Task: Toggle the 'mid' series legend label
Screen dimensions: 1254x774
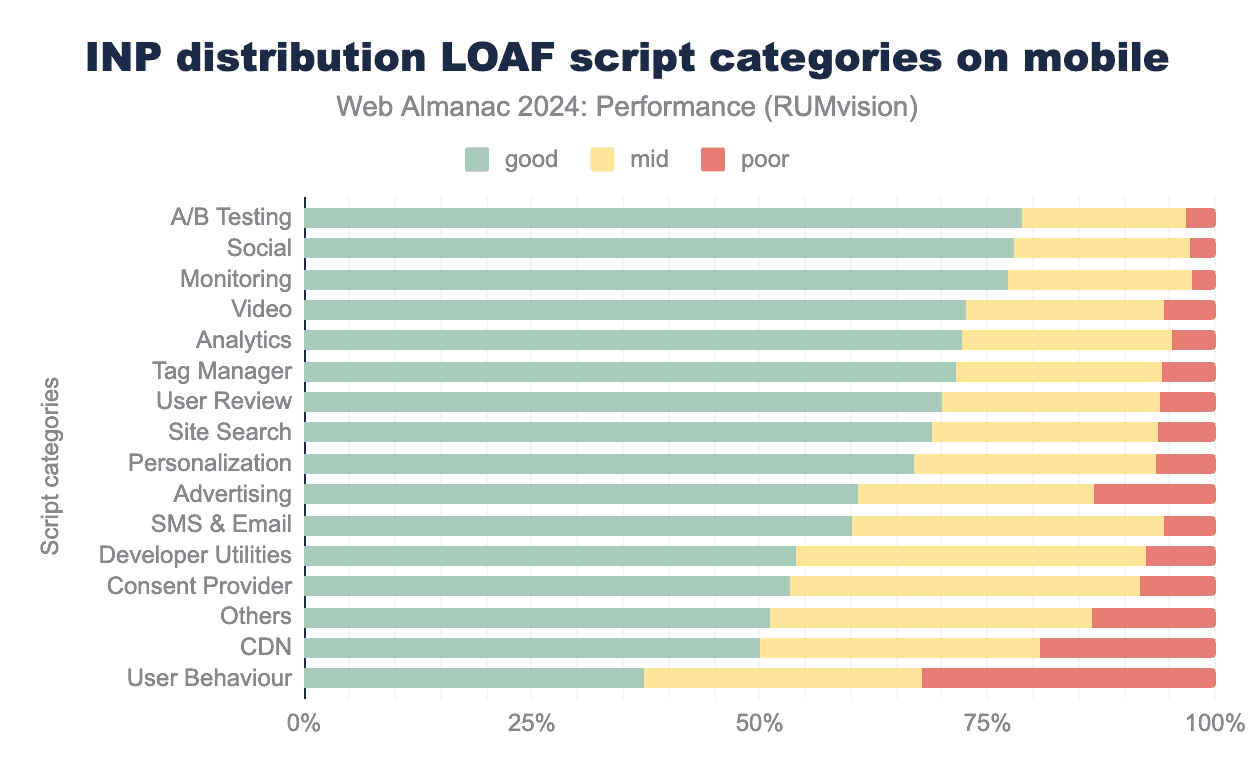Action: click(x=649, y=159)
